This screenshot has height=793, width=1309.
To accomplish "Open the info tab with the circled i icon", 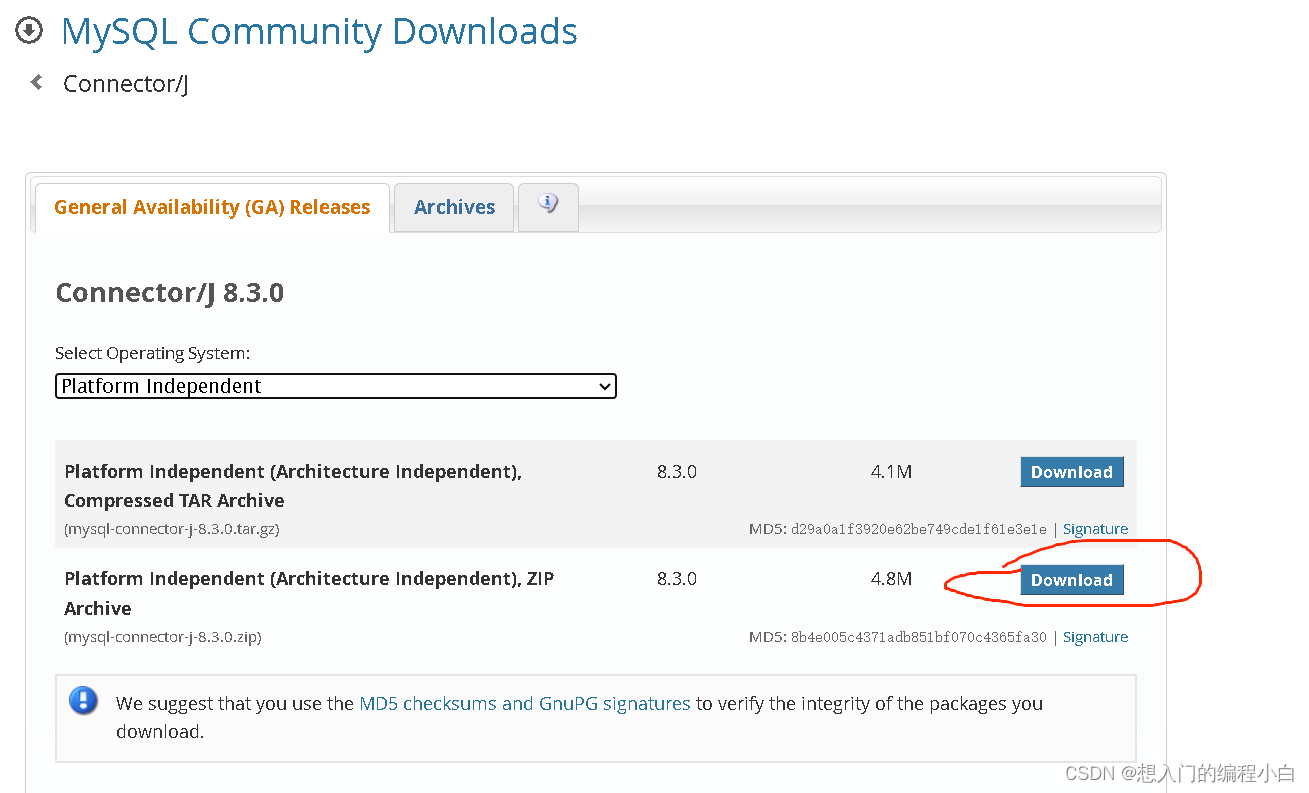I will coord(548,207).
